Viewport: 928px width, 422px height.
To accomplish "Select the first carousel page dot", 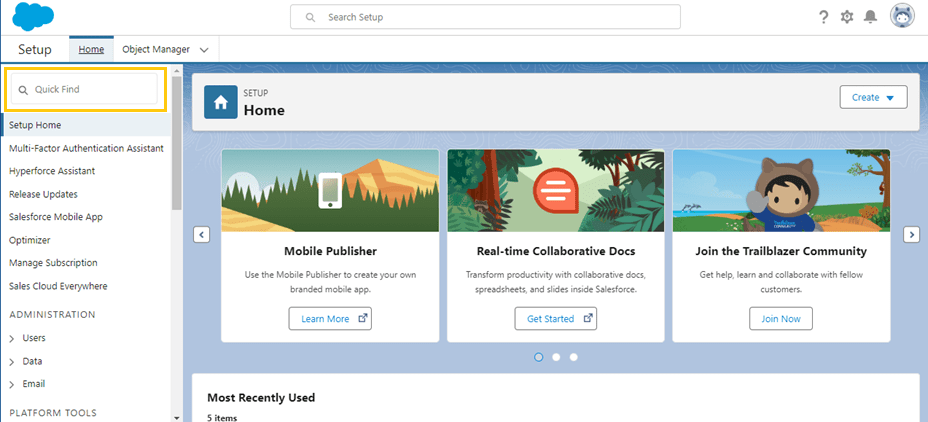I will tap(539, 357).
